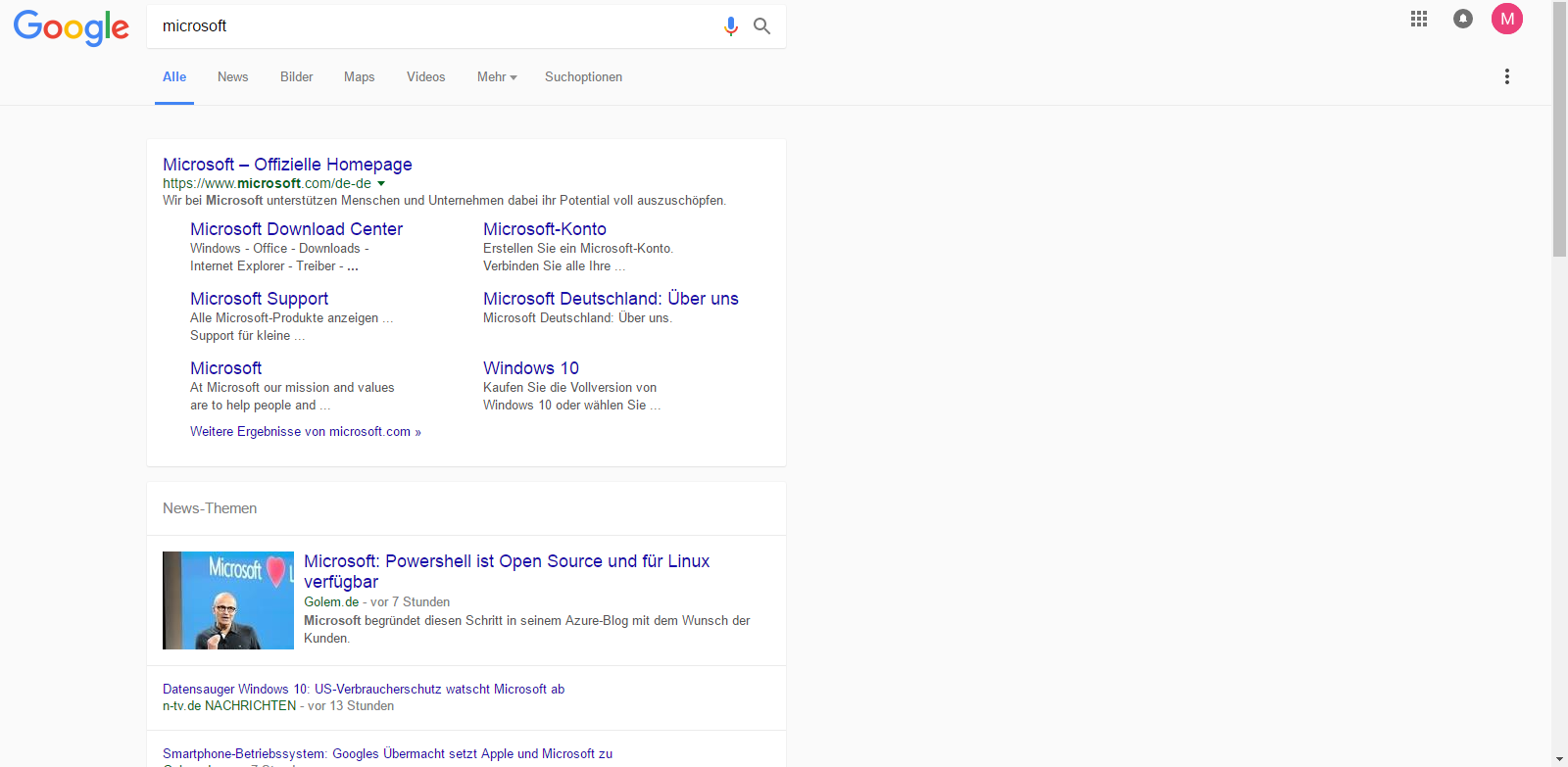
Task: Open the account avatar with the letter M
Action: pos(1507,19)
